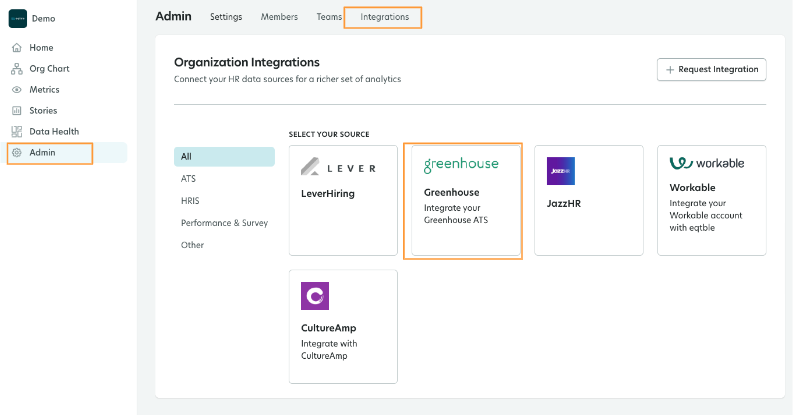The image size is (794, 415).
Task: Click the JazzHR logo icon
Action: click(x=561, y=171)
